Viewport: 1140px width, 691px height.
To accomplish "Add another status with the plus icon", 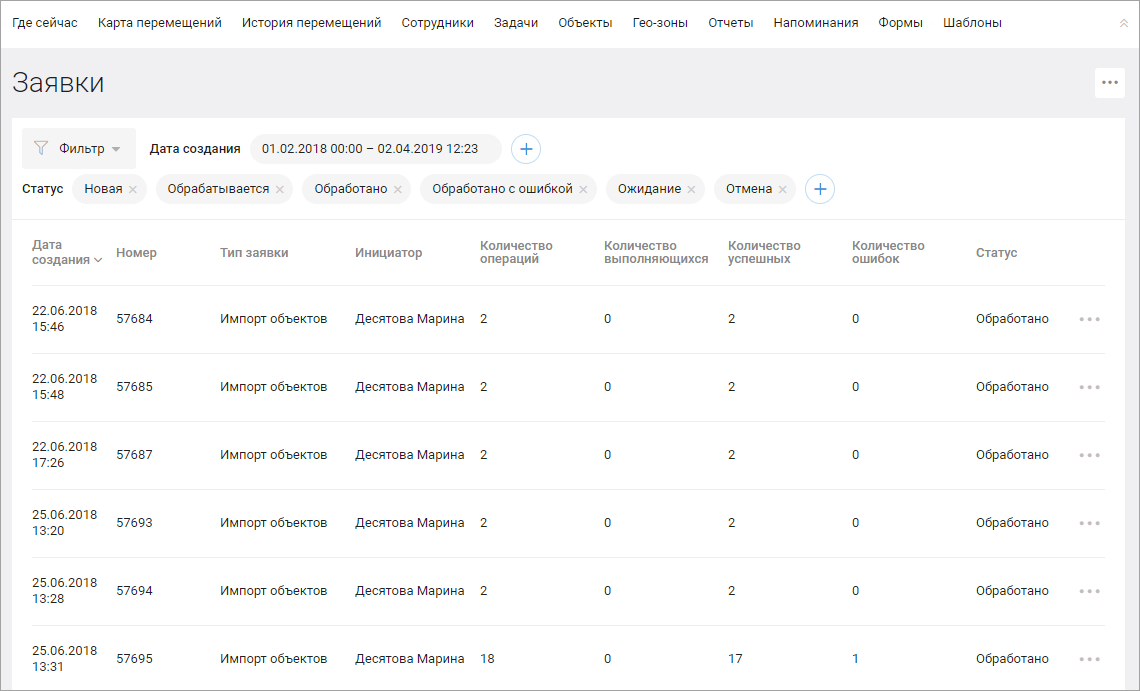I will pos(820,189).
